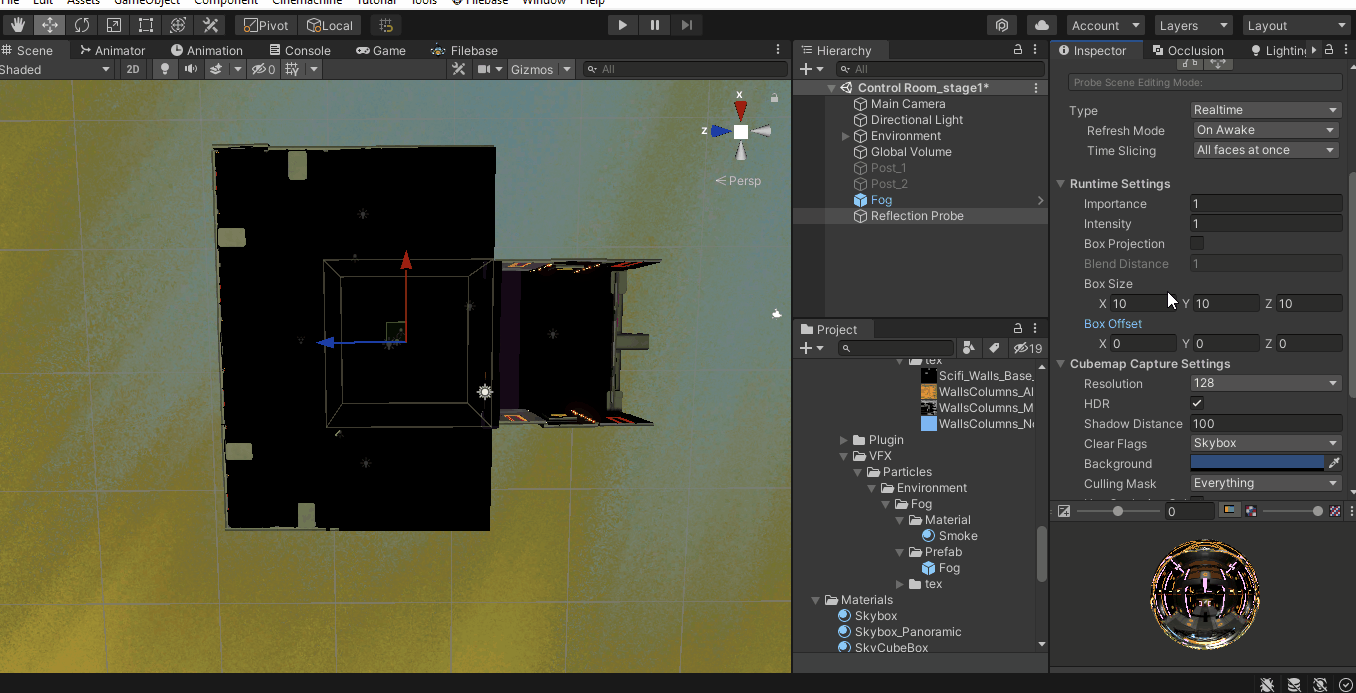Select Skybox_Panoramic material in Project
This screenshot has height=693, width=1356.
pyautogui.click(x=907, y=632)
